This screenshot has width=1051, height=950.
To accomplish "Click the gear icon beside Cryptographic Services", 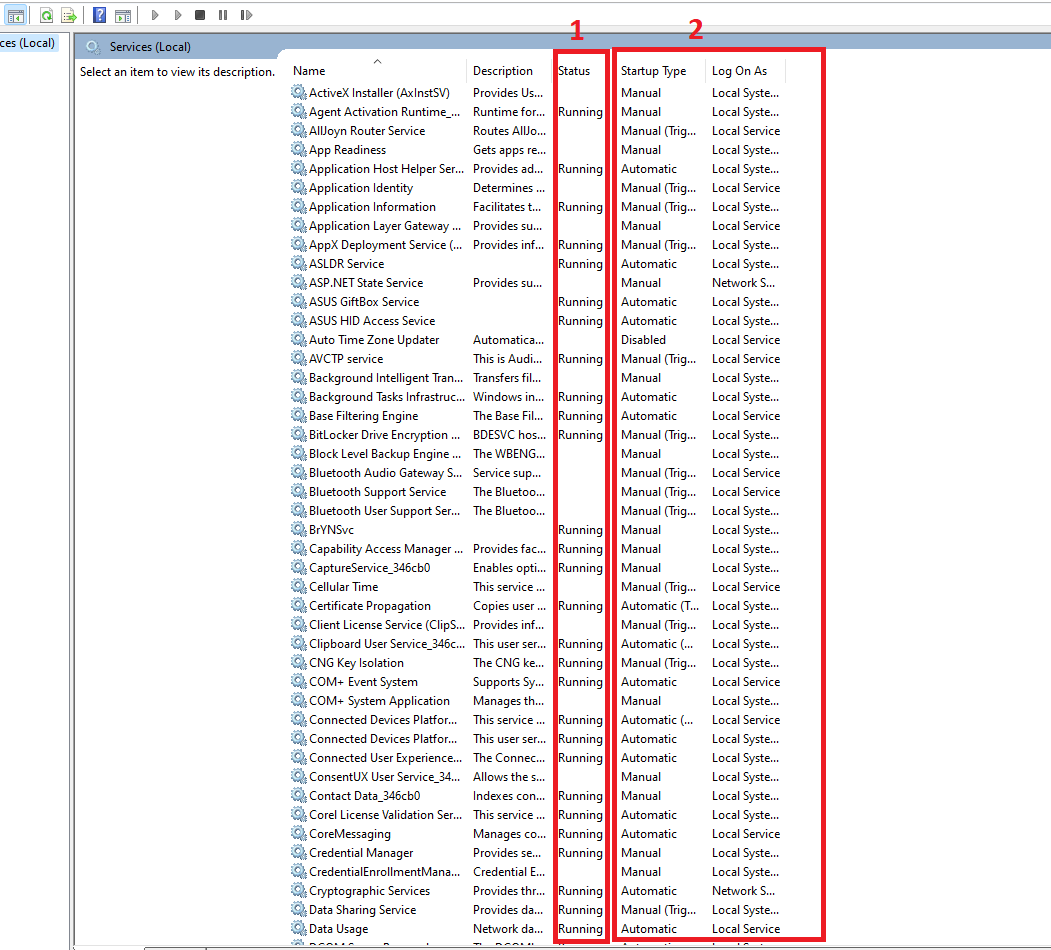I will pos(298,890).
